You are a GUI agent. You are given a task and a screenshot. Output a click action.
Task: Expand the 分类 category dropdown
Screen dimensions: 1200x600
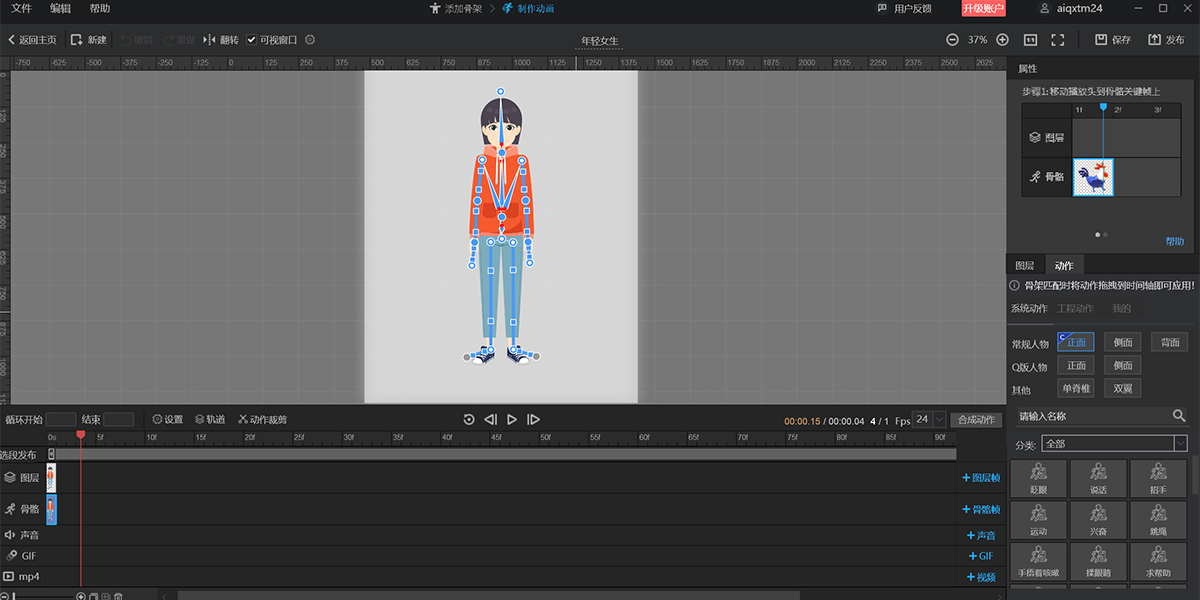click(1180, 443)
